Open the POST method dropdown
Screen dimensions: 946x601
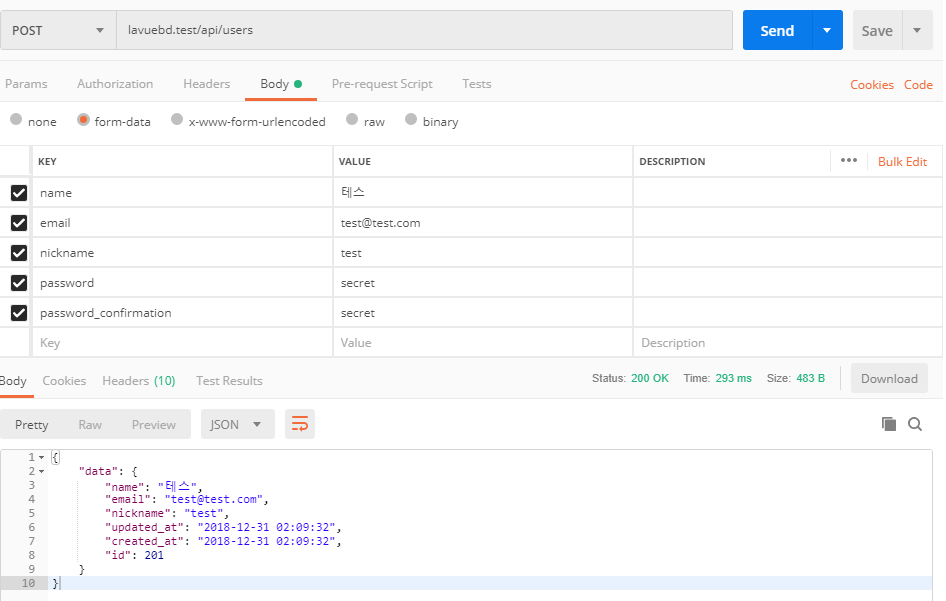[x=58, y=30]
